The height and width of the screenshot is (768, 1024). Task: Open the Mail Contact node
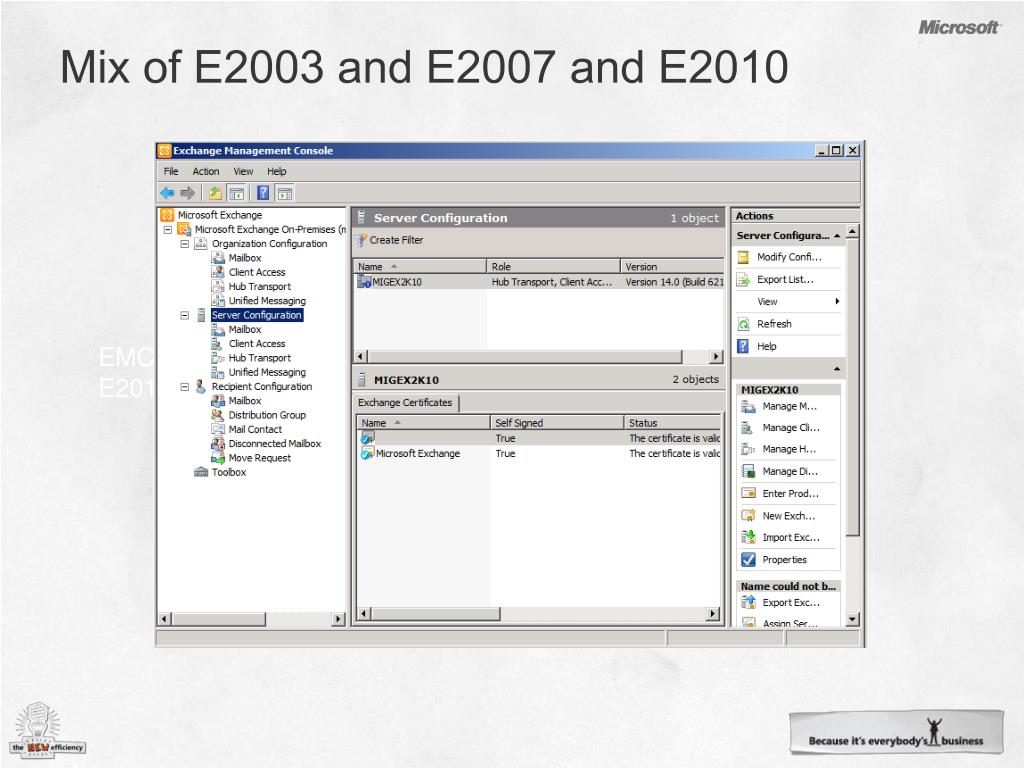coord(255,430)
